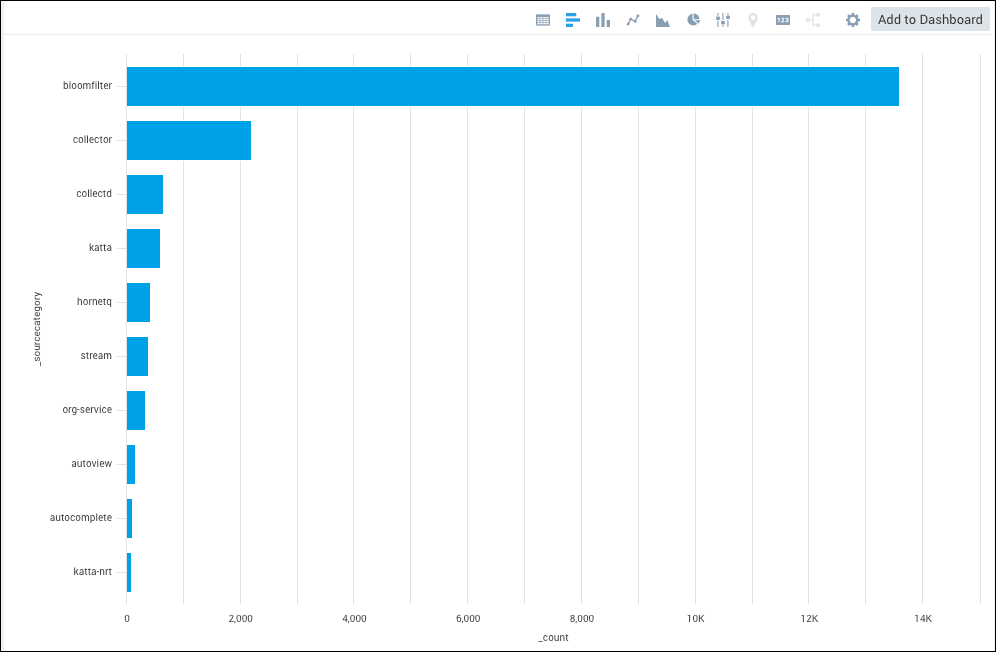
Task: Open the map visualization icon
Action: click(752, 19)
